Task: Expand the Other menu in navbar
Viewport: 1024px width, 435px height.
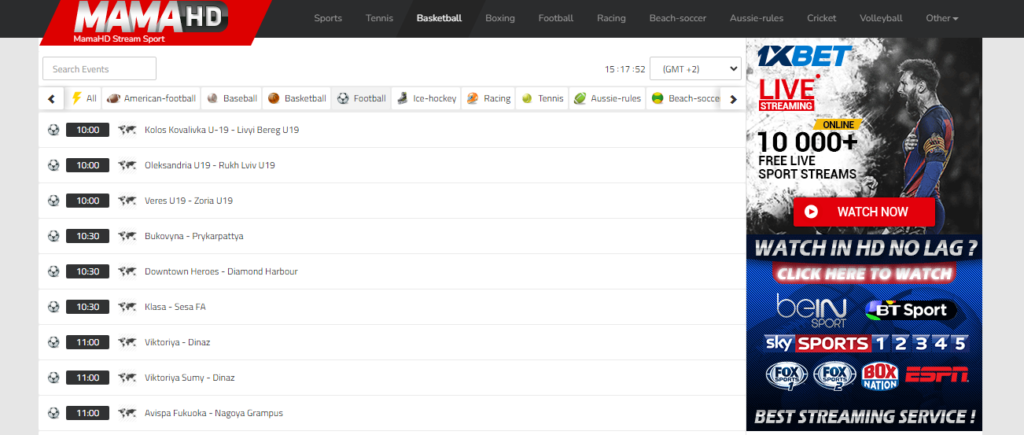Action: pyautogui.click(x=941, y=18)
